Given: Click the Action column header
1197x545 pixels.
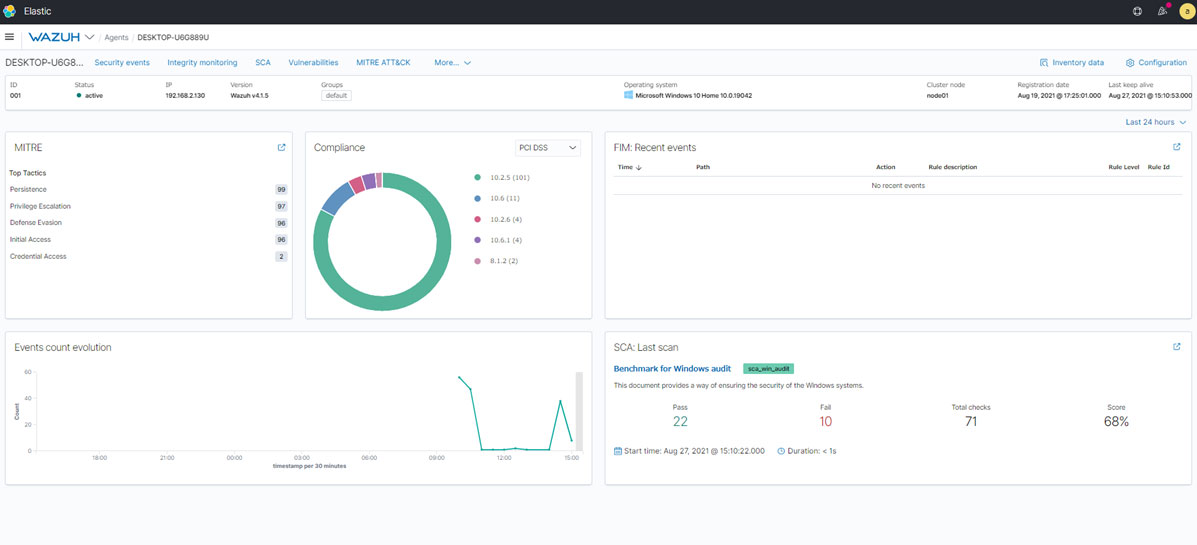Looking at the screenshot, I should point(886,167).
